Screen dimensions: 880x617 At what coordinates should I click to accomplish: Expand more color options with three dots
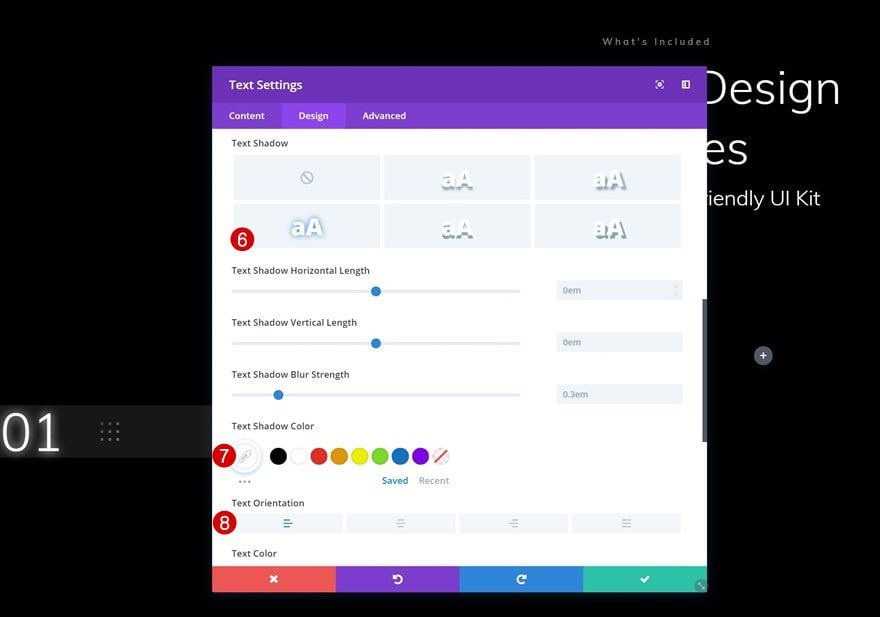coord(245,481)
